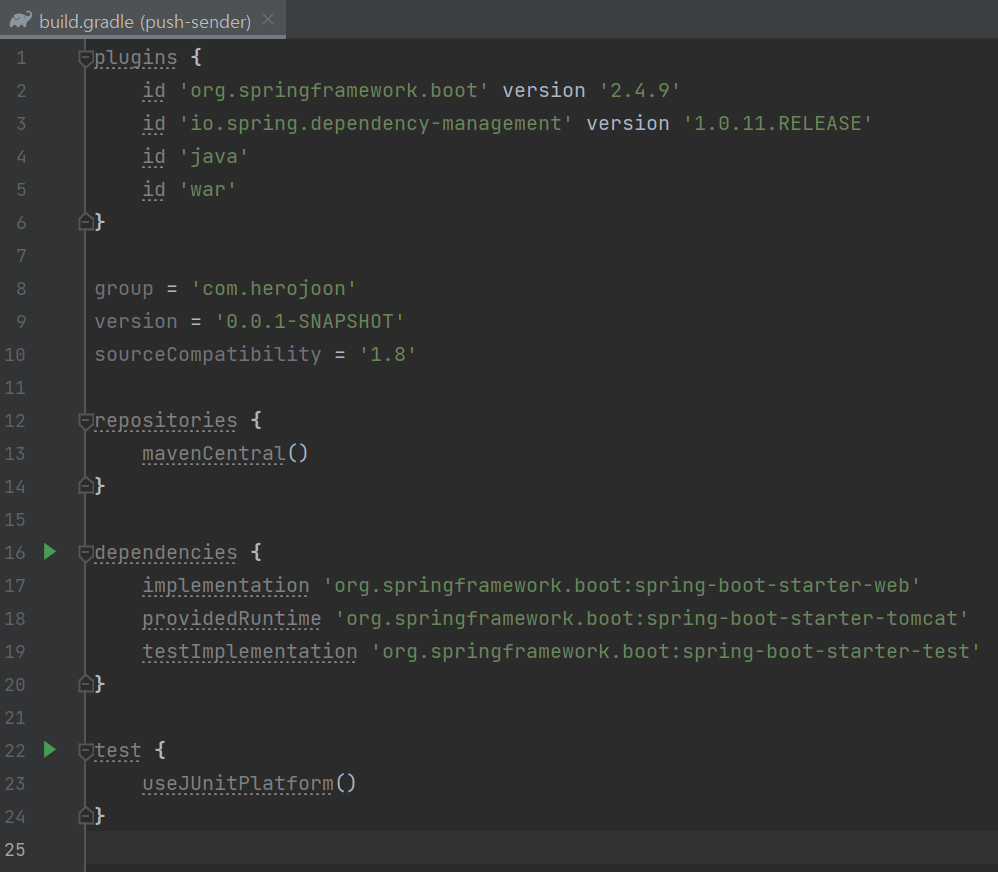Viewport: 998px width, 872px height.
Task: Click the 'java' plugin id
Action: [x=214, y=157]
